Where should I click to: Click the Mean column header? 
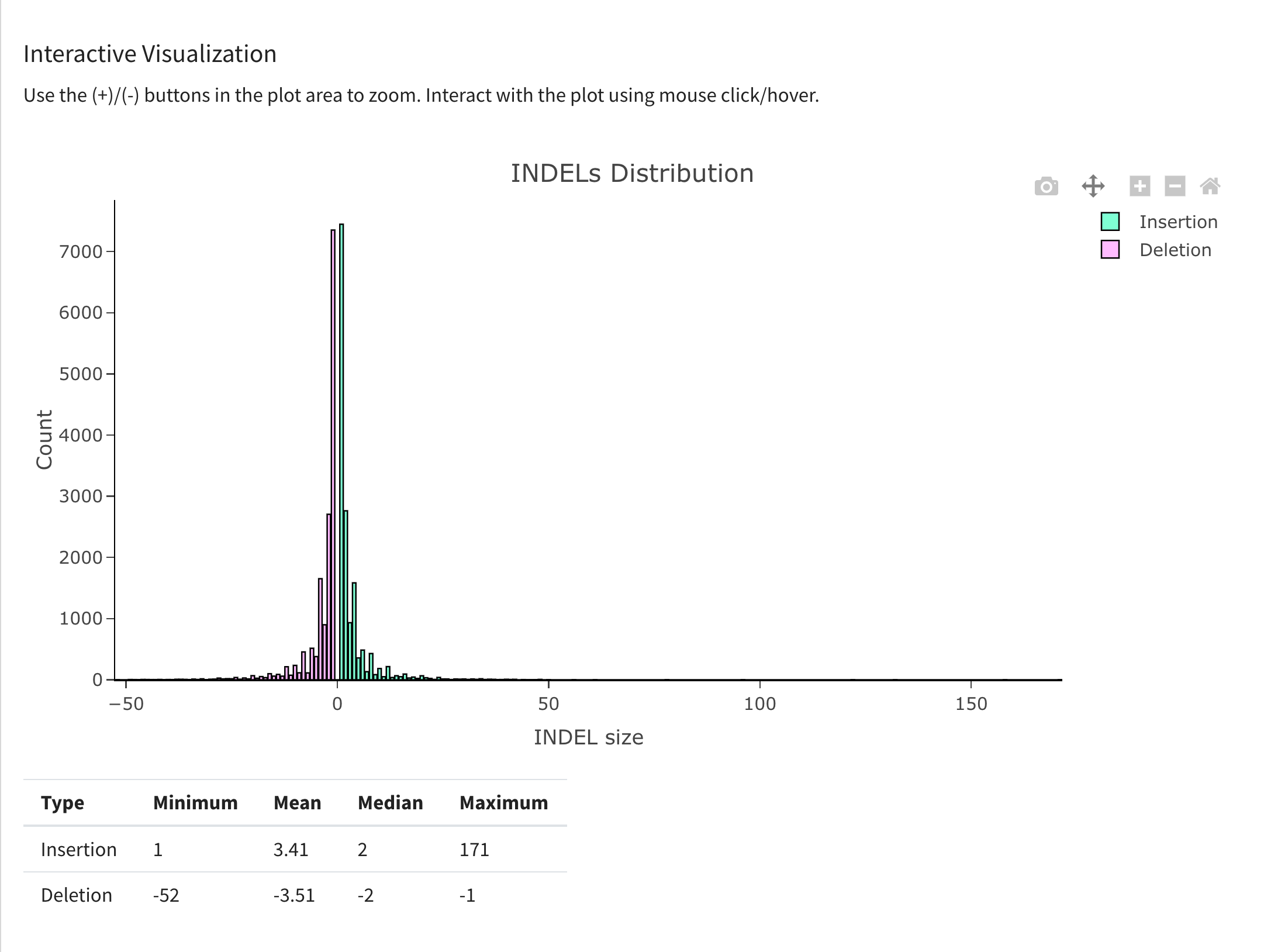pyautogui.click(x=298, y=803)
